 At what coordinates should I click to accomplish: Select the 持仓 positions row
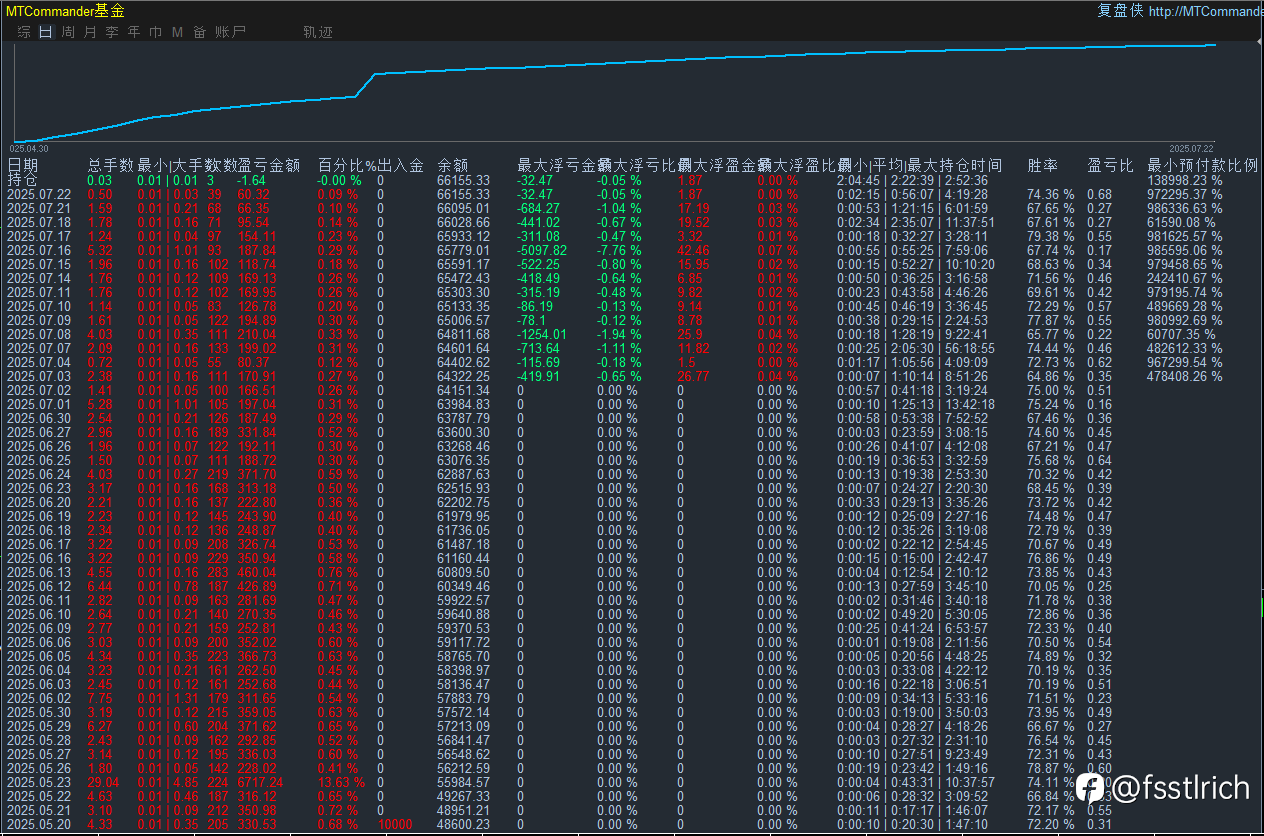(22, 180)
